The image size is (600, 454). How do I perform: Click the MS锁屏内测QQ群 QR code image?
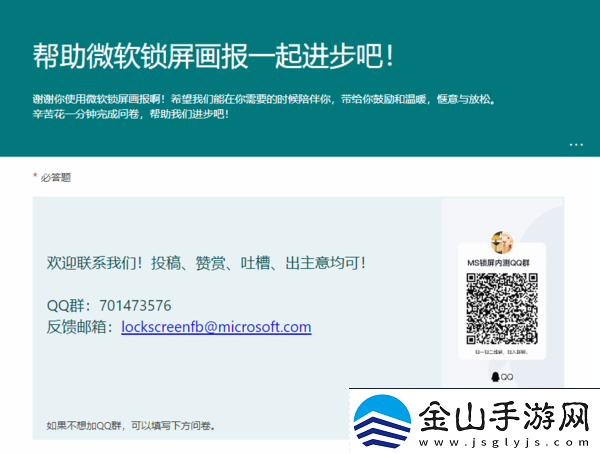point(502,308)
